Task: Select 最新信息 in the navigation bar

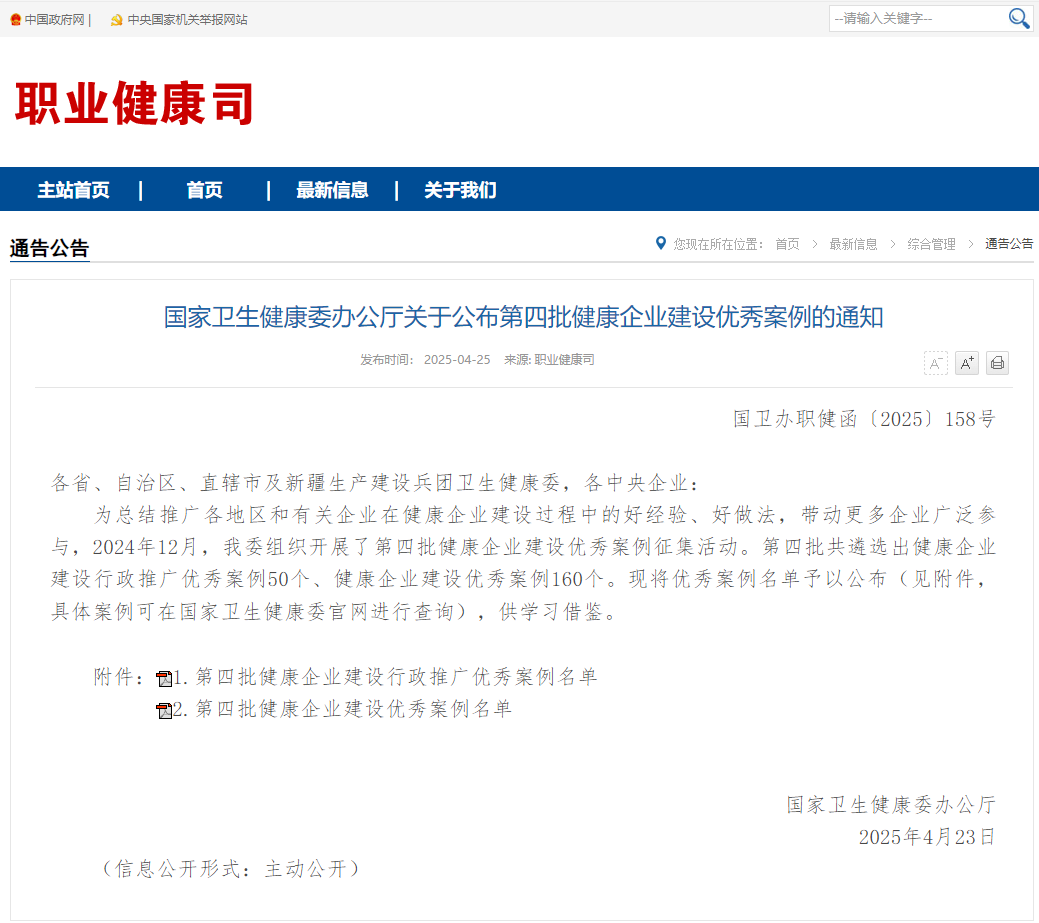Action: tap(332, 190)
